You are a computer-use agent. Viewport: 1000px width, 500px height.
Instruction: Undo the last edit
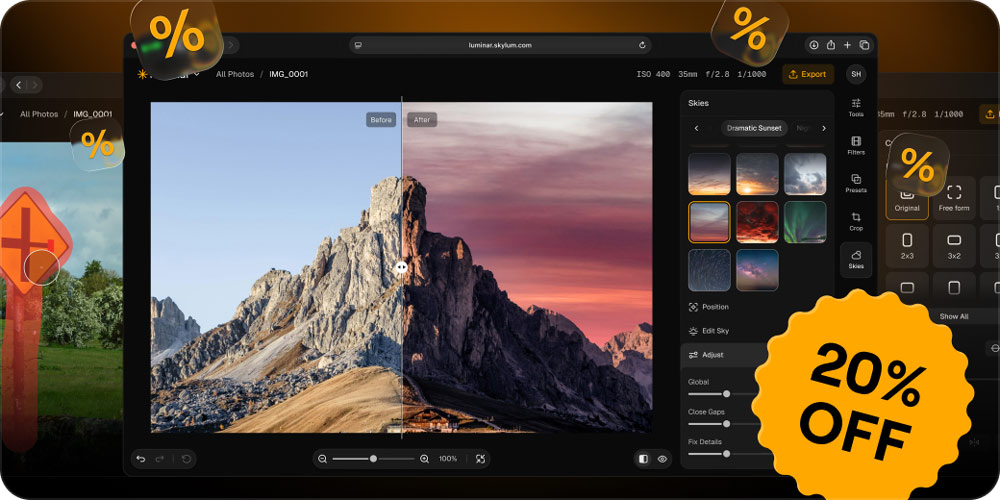(141, 459)
